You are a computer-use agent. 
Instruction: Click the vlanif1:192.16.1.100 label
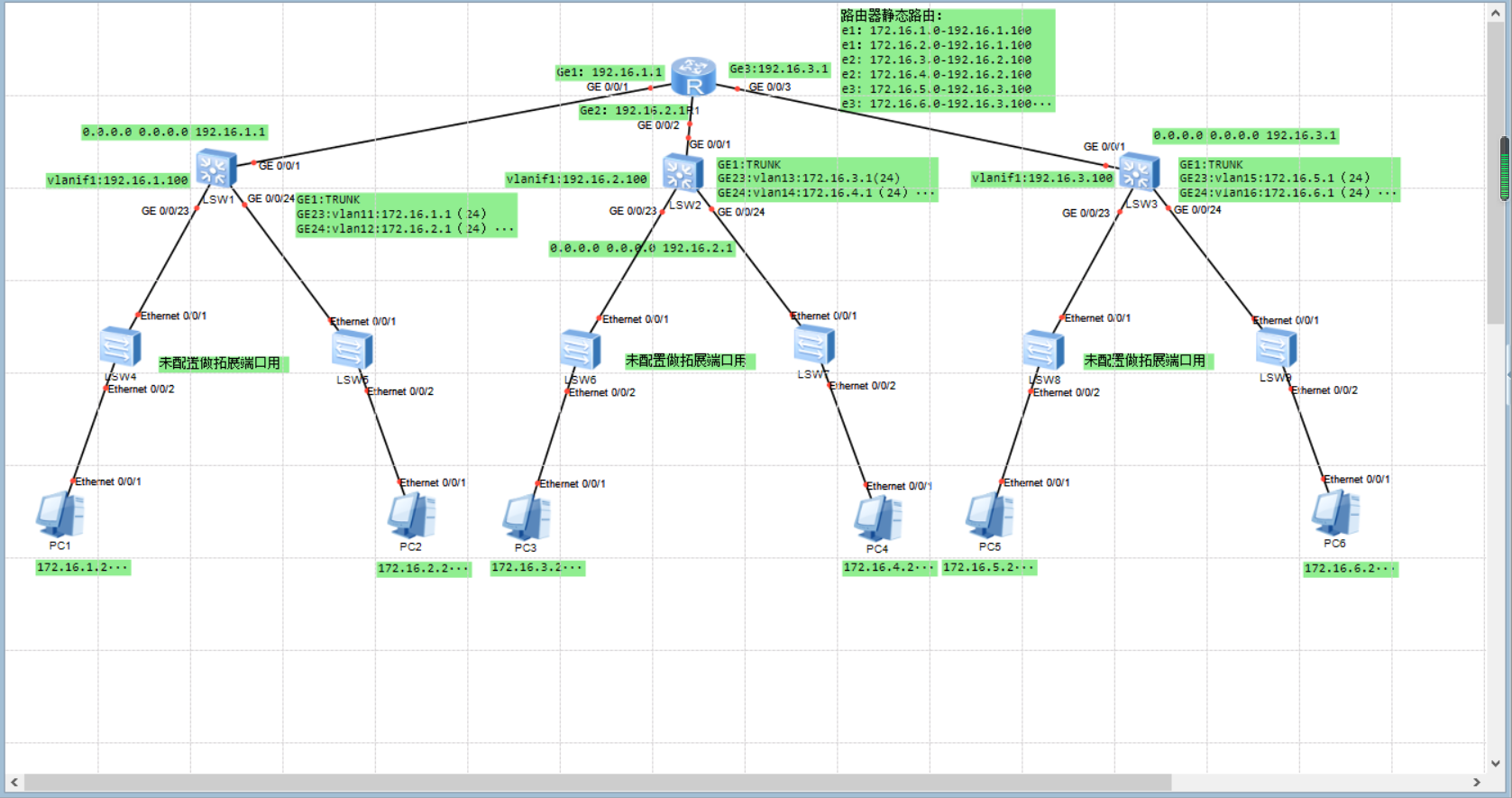tap(117, 180)
